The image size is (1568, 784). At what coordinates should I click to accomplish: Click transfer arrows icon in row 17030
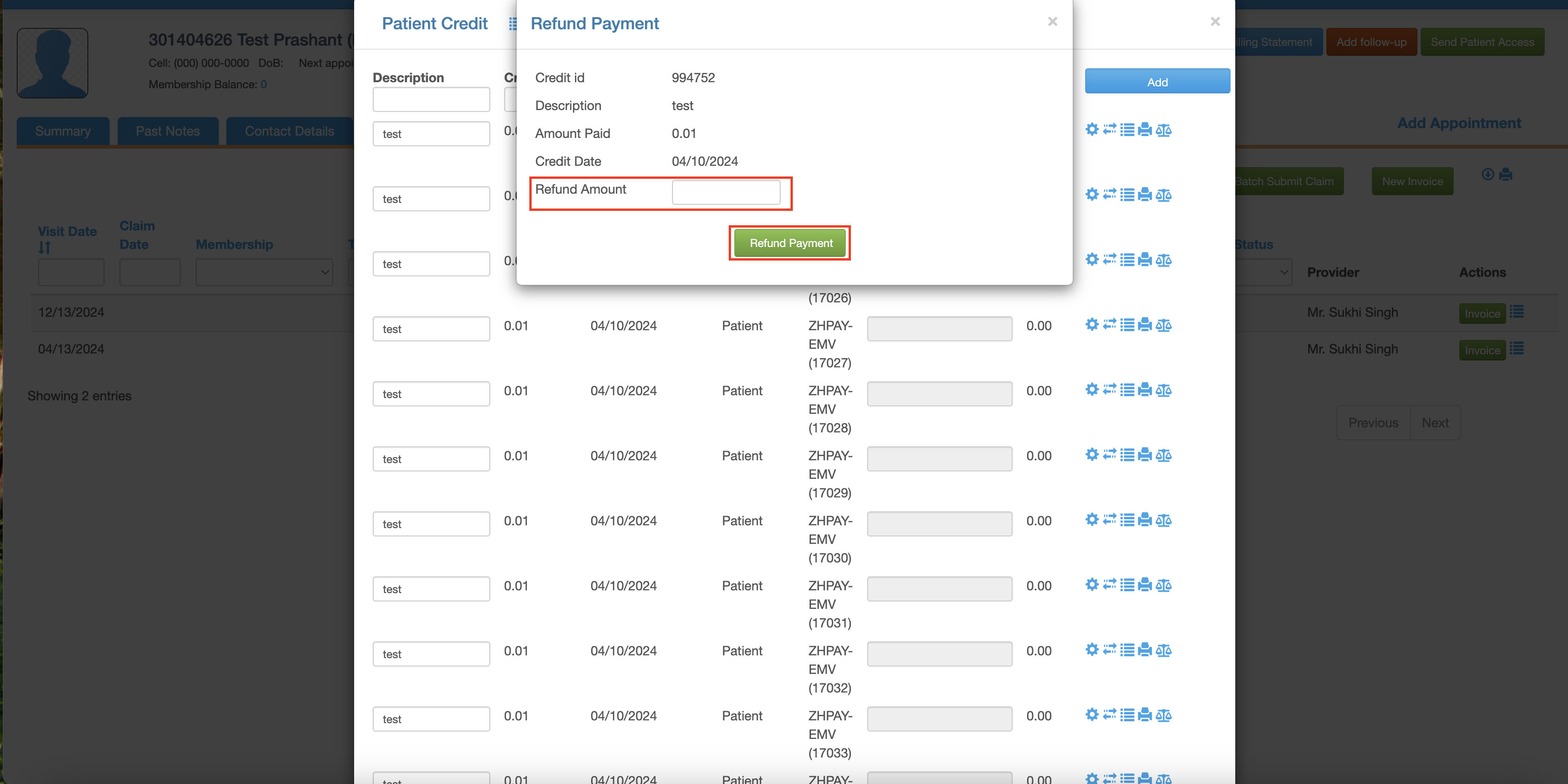[x=1110, y=519]
